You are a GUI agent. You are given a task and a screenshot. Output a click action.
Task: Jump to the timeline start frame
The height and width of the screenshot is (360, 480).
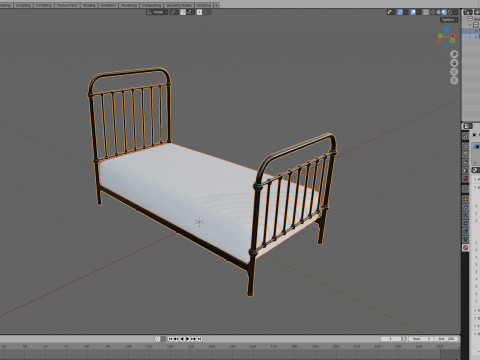pos(170,339)
